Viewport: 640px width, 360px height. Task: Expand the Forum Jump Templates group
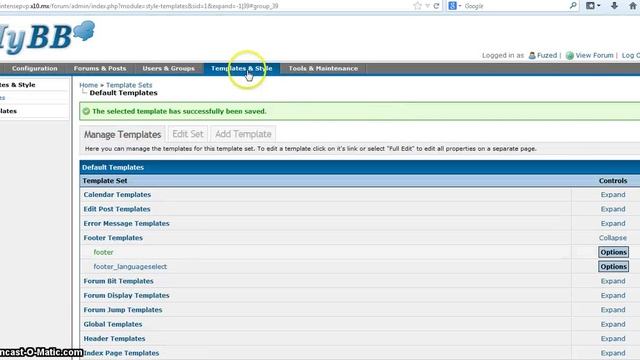pos(613,310)
